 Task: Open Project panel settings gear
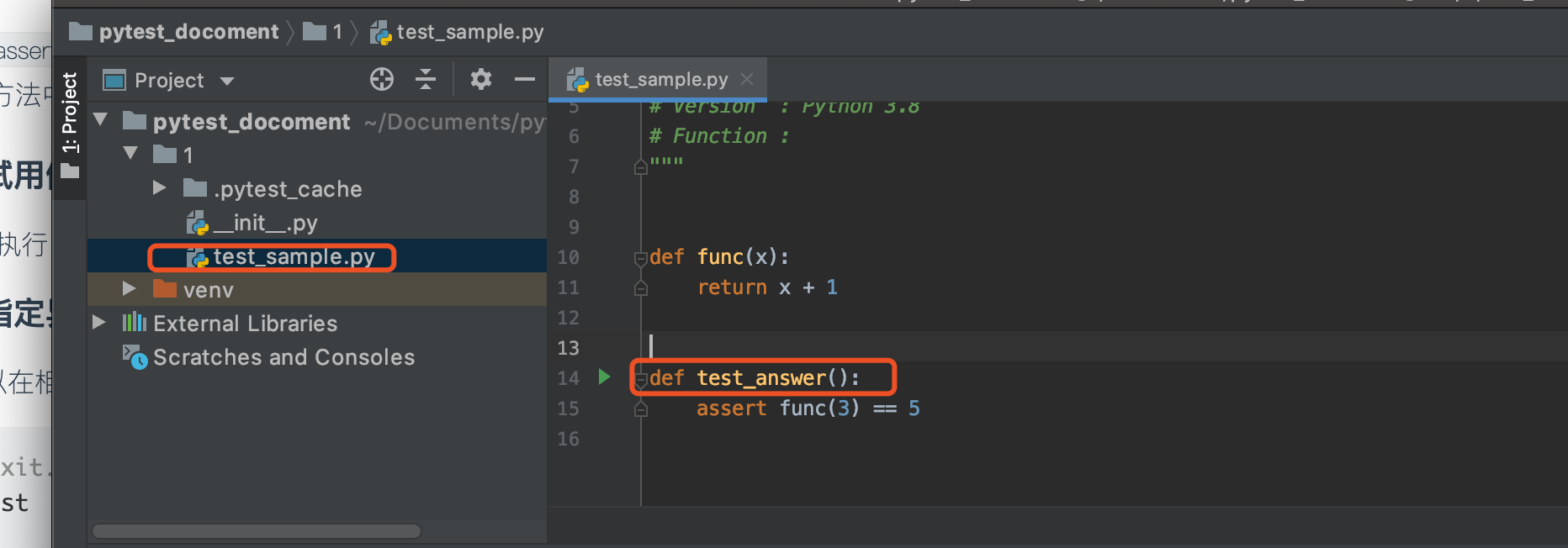(x=480, y=79)
